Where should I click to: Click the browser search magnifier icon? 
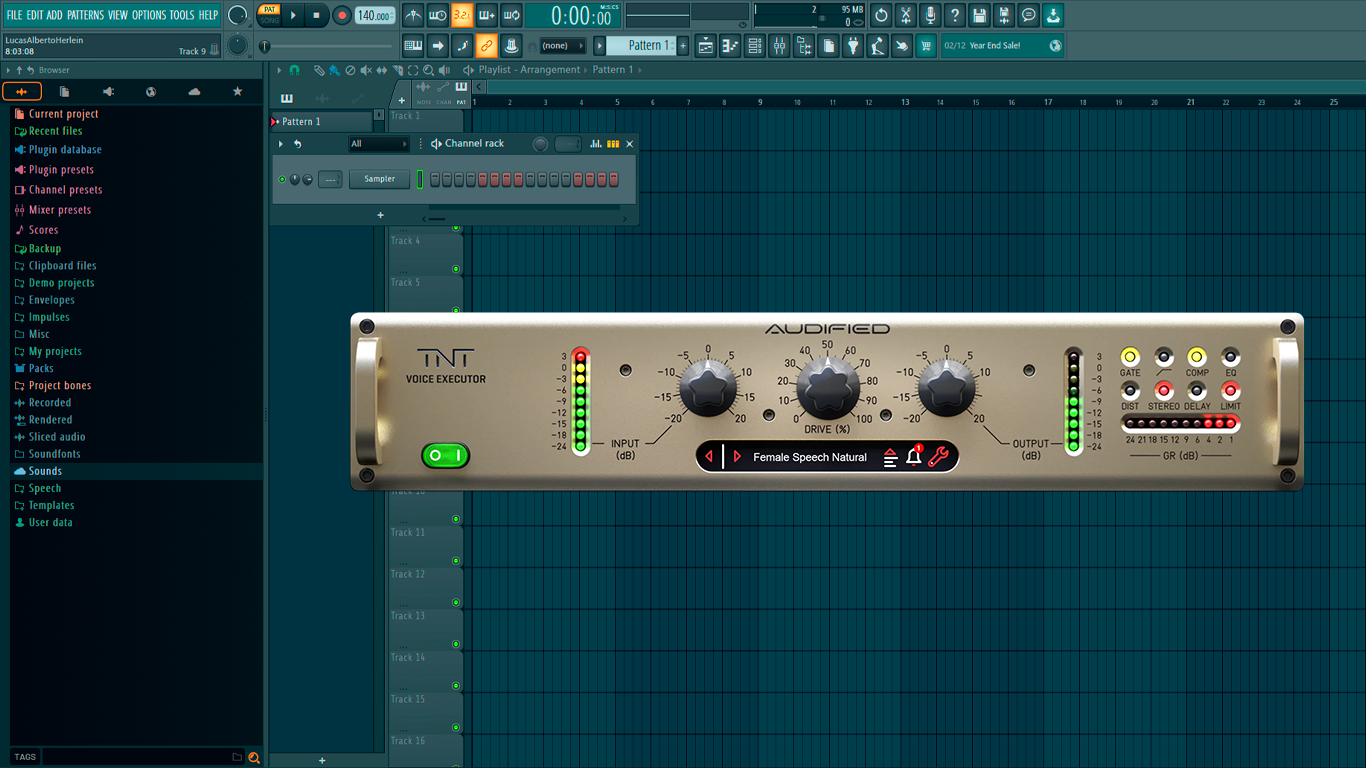coord(254,757)
